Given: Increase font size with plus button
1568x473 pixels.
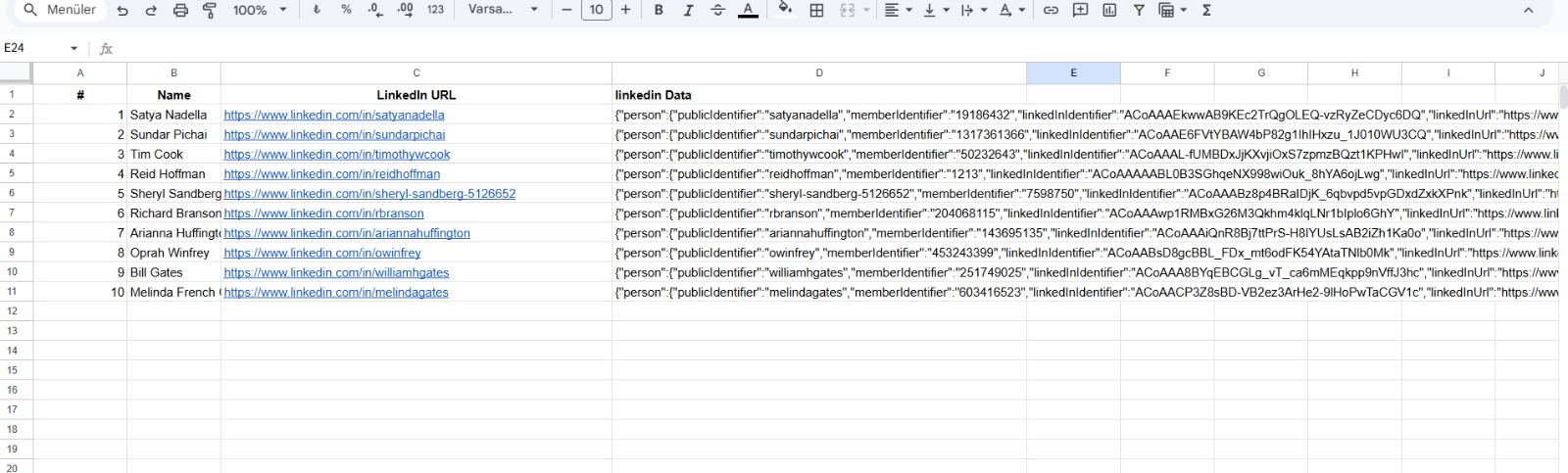Looking at the screenshot, I should tap(625, 10).
